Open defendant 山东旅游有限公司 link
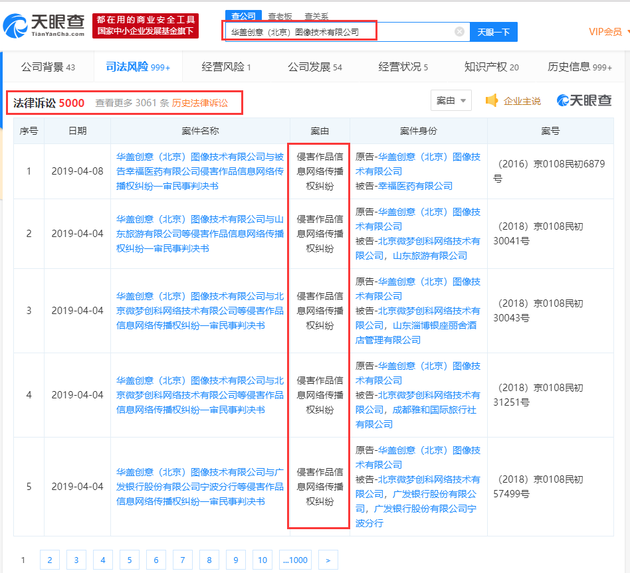 click(x=430, y=256)
